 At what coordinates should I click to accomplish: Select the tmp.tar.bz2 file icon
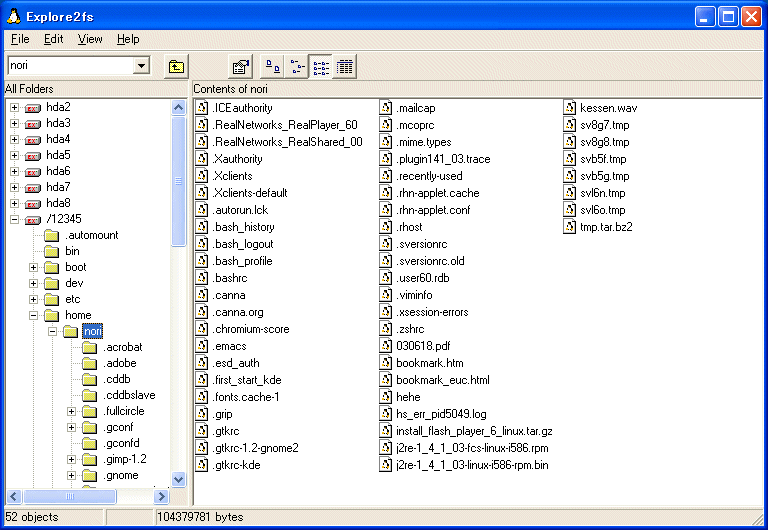click(x=570, y=227)
